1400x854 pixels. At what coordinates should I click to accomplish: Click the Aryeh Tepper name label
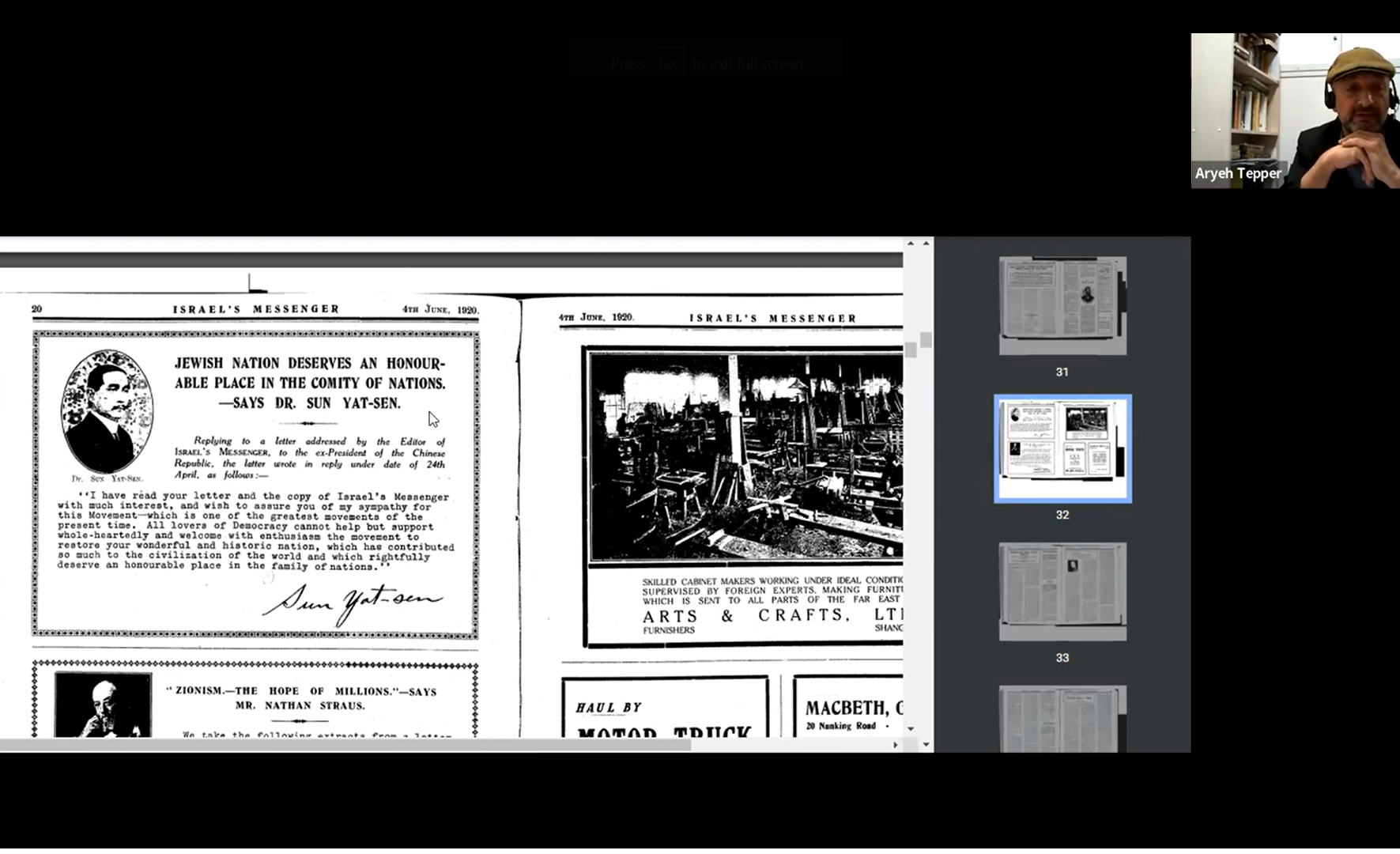click(1237, 173)
